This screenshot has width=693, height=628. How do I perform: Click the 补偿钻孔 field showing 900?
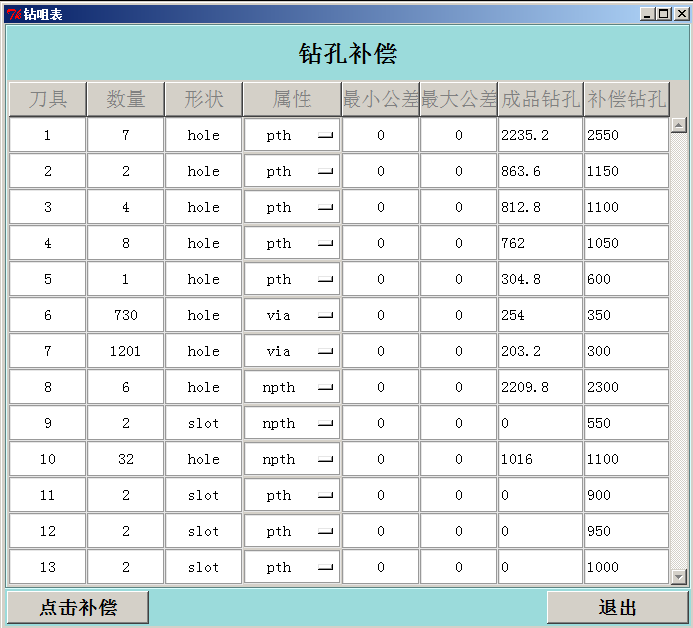coord(626,495)
